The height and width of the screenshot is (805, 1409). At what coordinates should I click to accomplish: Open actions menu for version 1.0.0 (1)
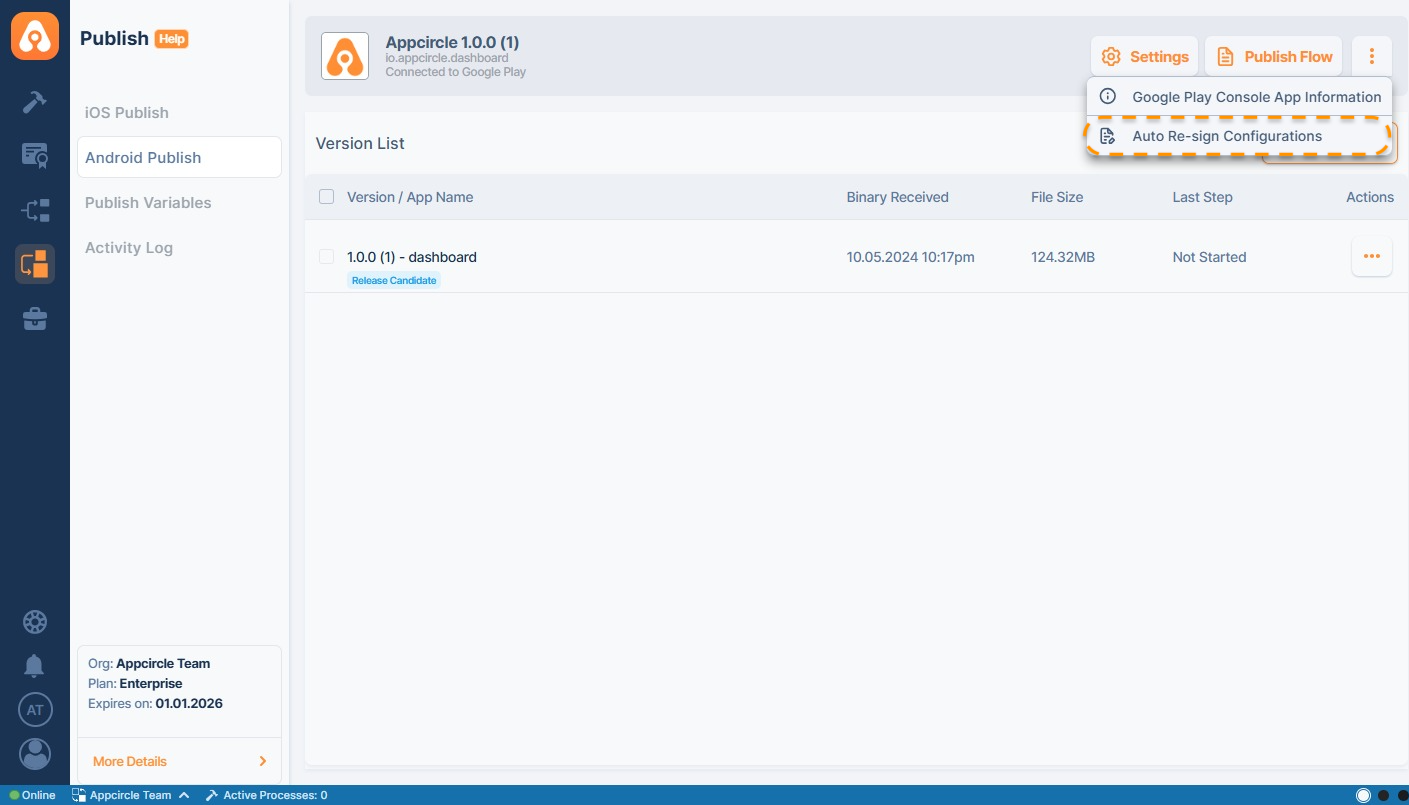coord(1371,257)
